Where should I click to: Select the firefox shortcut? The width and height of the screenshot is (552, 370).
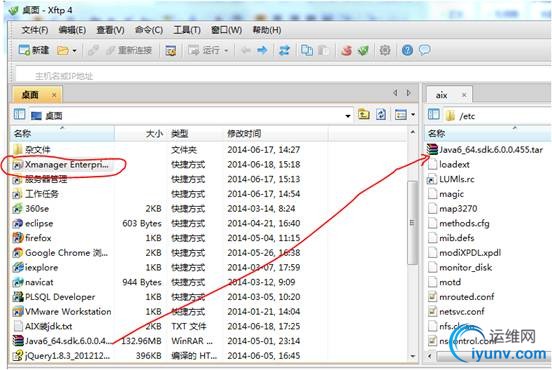(x=32, y=238)
